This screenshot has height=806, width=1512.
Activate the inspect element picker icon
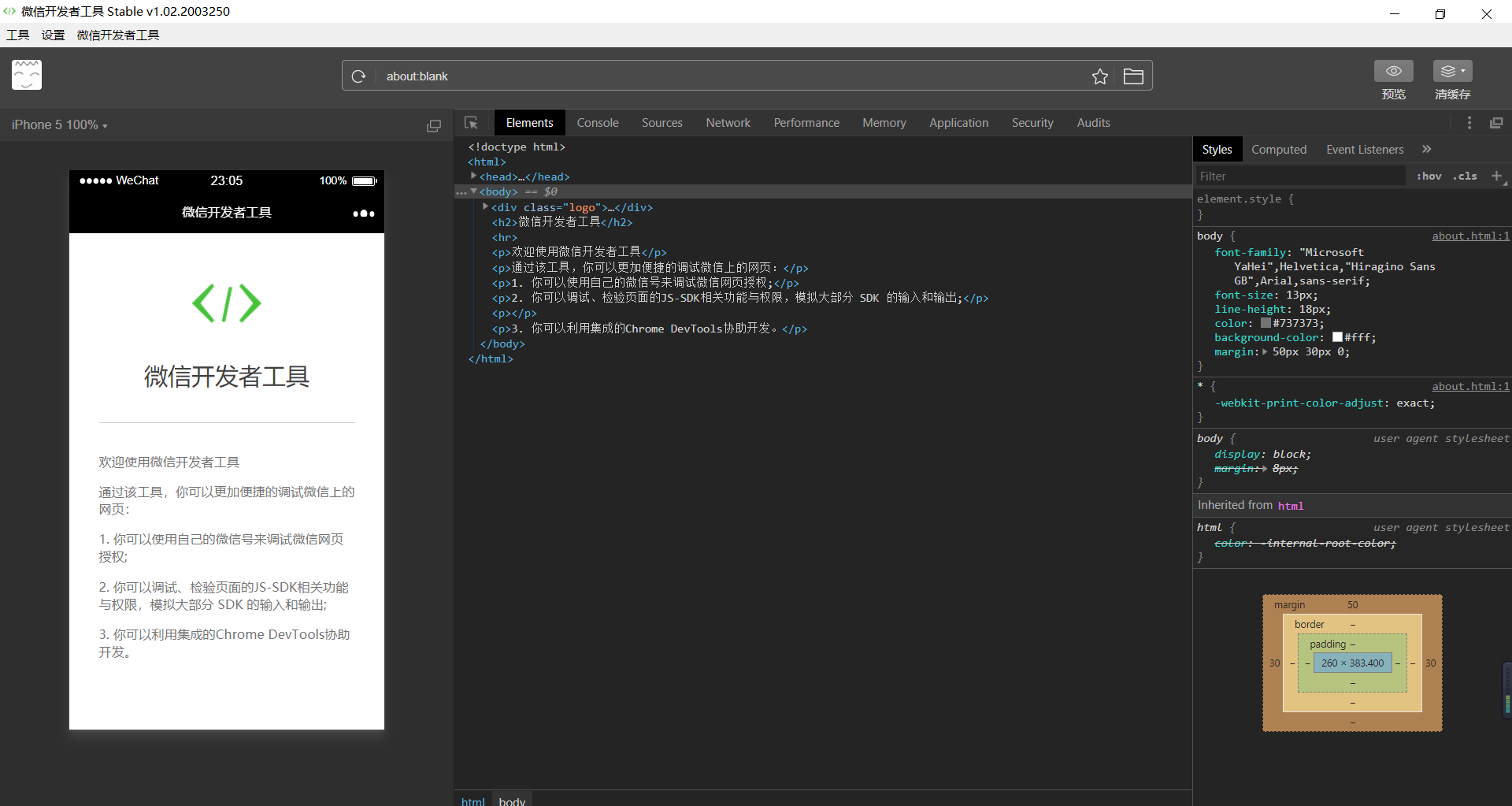point(471,123)
